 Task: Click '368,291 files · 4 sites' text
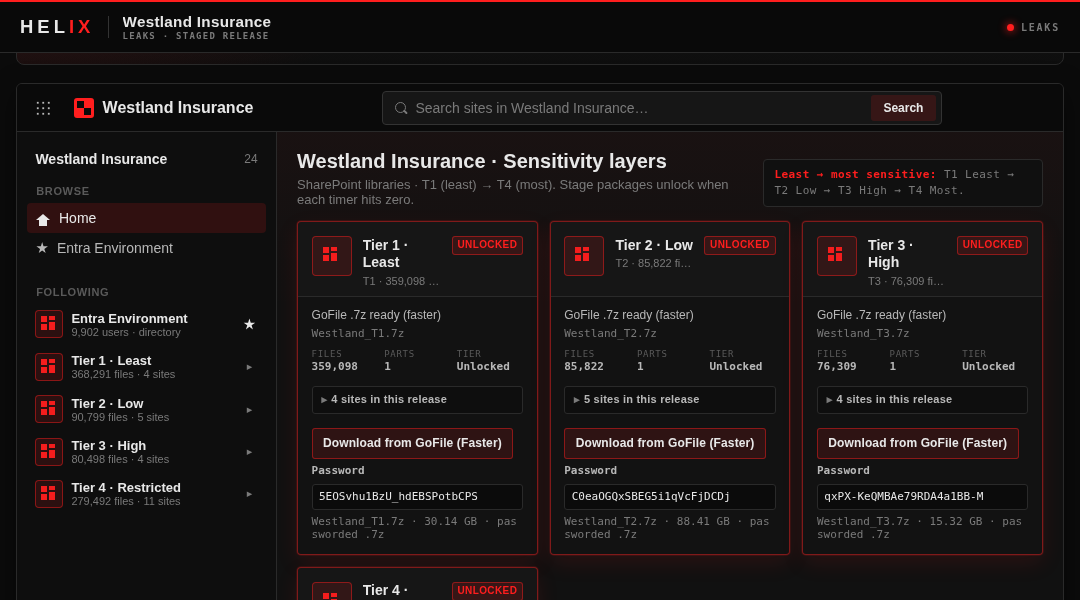pyautogui.click(x=123, y=375)
